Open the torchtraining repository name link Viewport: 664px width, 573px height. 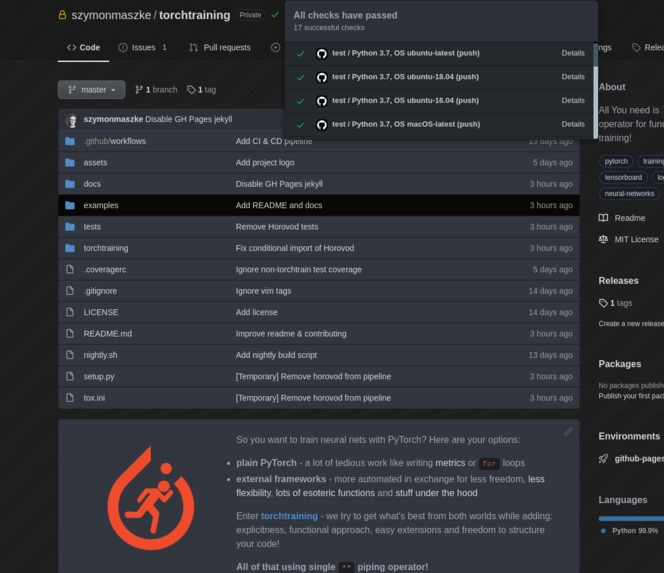tap(194, 15)
